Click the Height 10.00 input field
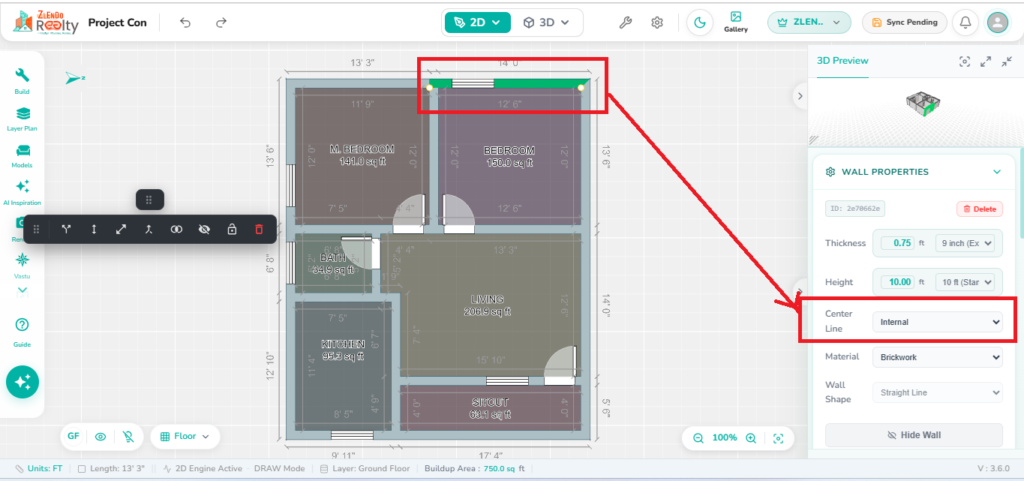The width and height of the screenshot is (1024, 481). tap(898, 282)
